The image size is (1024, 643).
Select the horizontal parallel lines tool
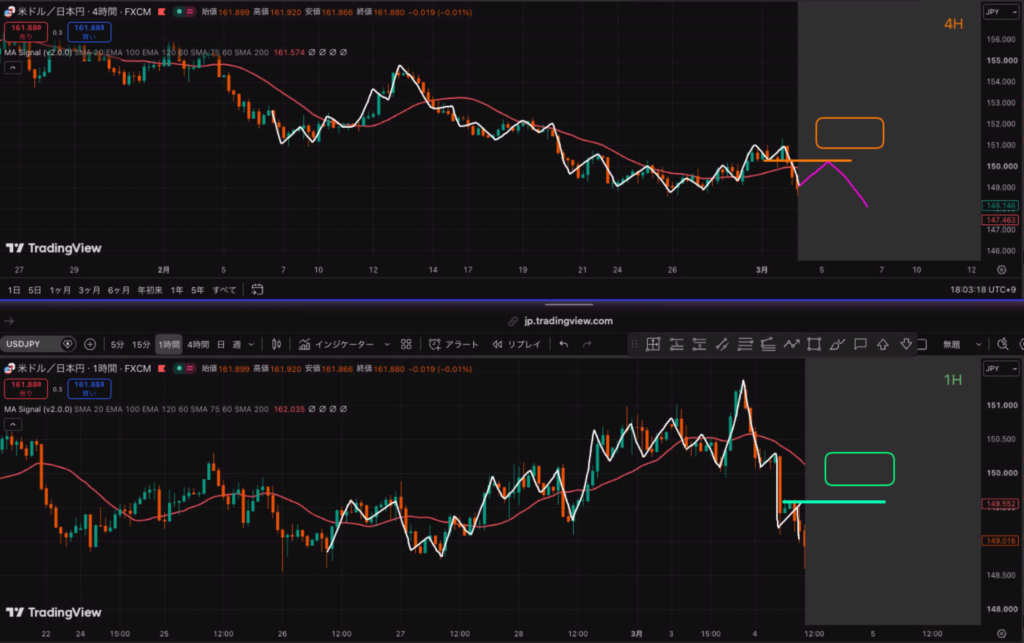click(745, 344)
